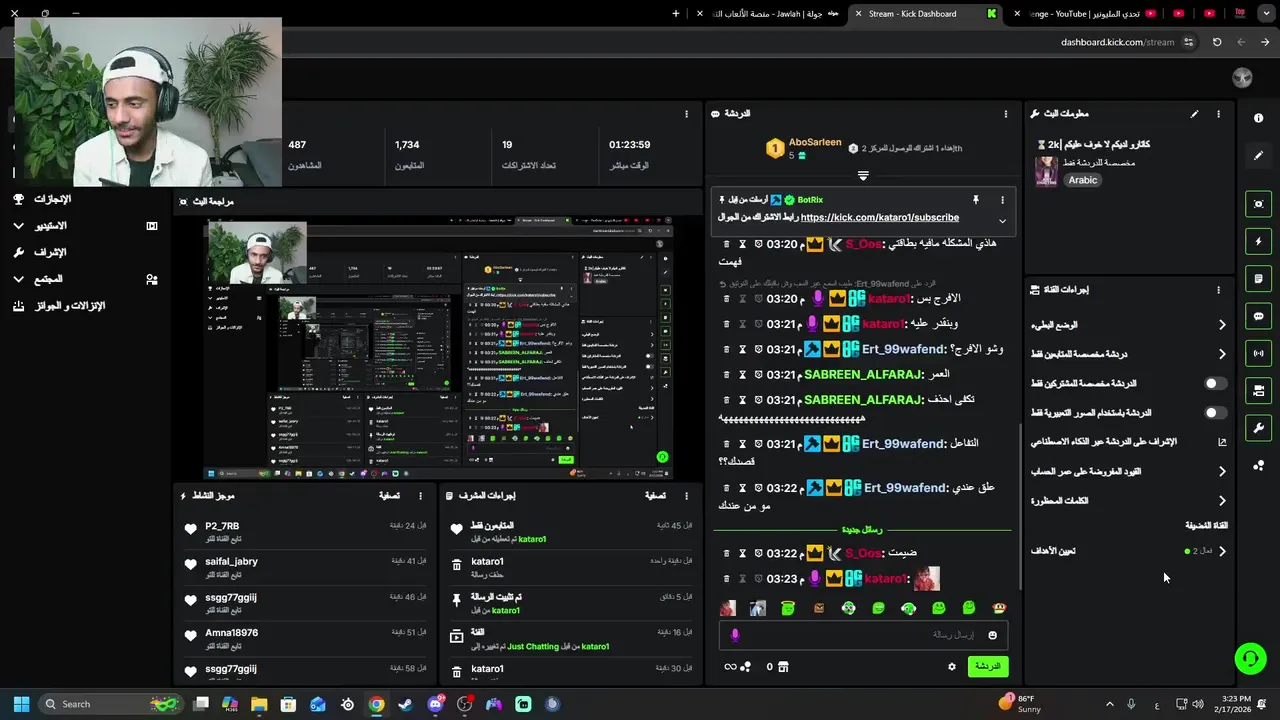Open stream info panel three-dot menu
The width and height of the screenshot is (1280, 720).
click(x=1218, y=114)
